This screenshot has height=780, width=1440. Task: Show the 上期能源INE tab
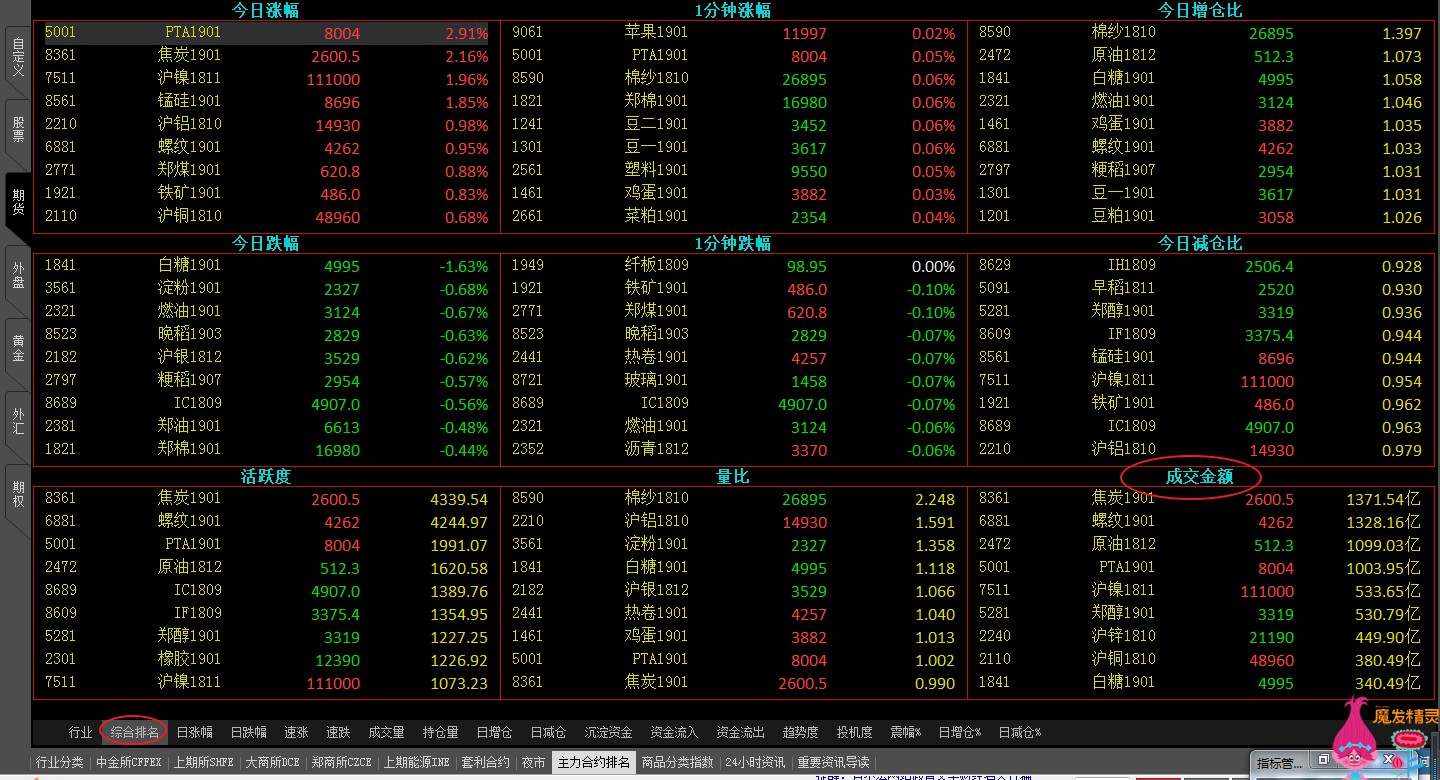pyautogui.click(x=417, y=762)
